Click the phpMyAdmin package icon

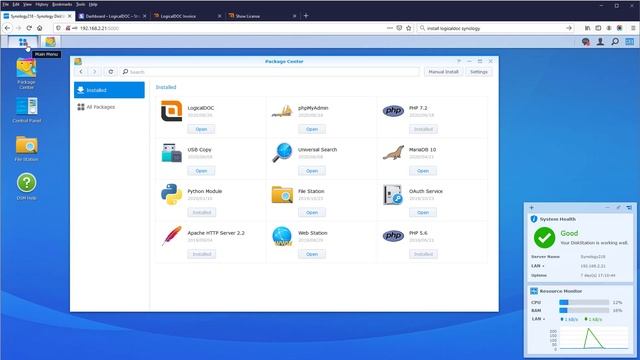282,111
